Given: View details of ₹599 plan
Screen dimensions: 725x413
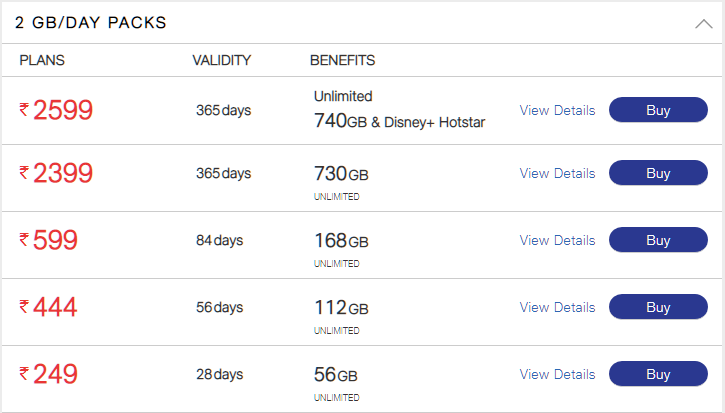Looking at the screenshot, I should (557, 240).
